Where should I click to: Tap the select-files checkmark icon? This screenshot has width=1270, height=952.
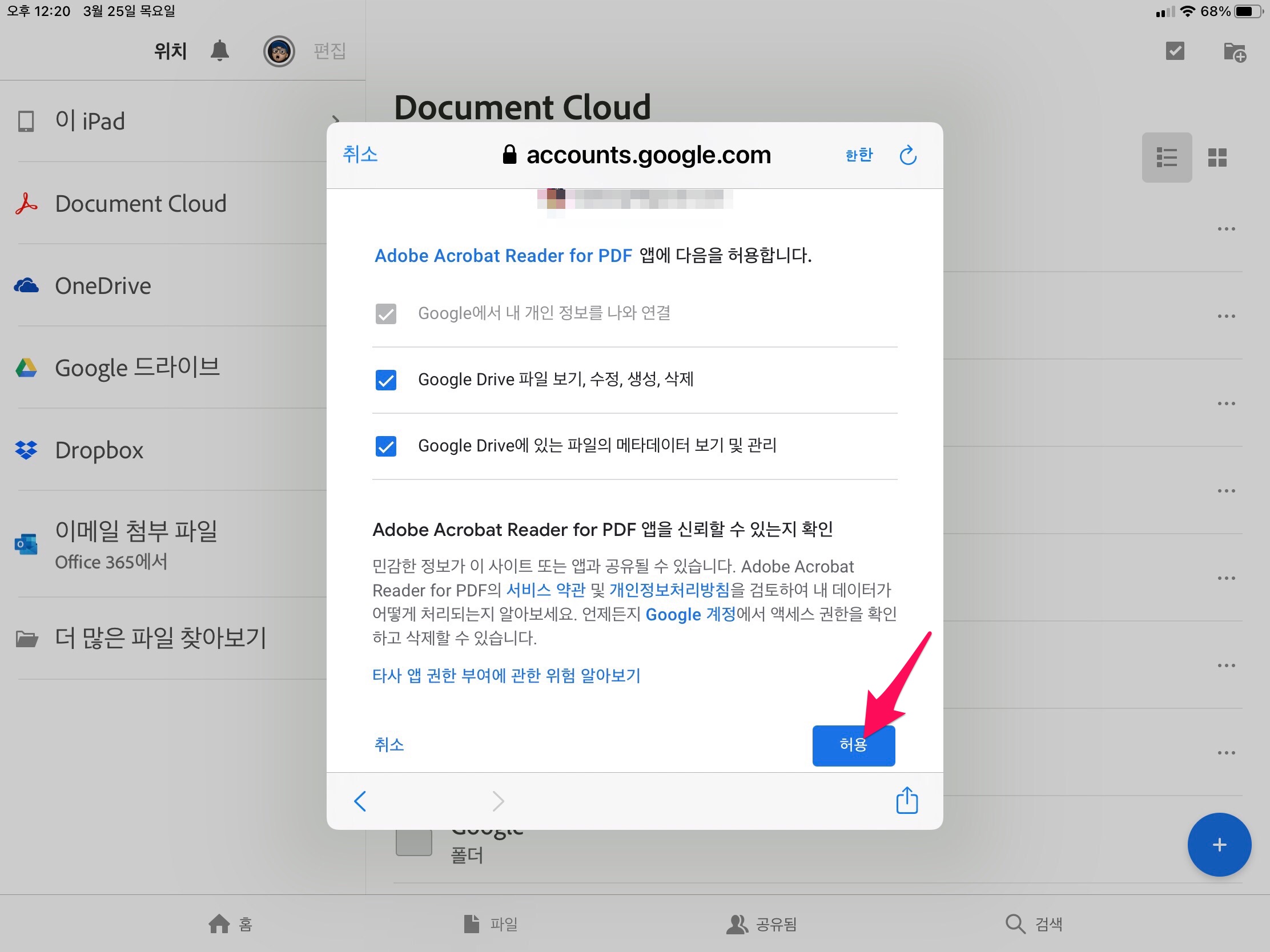[x=1175, y=51]
